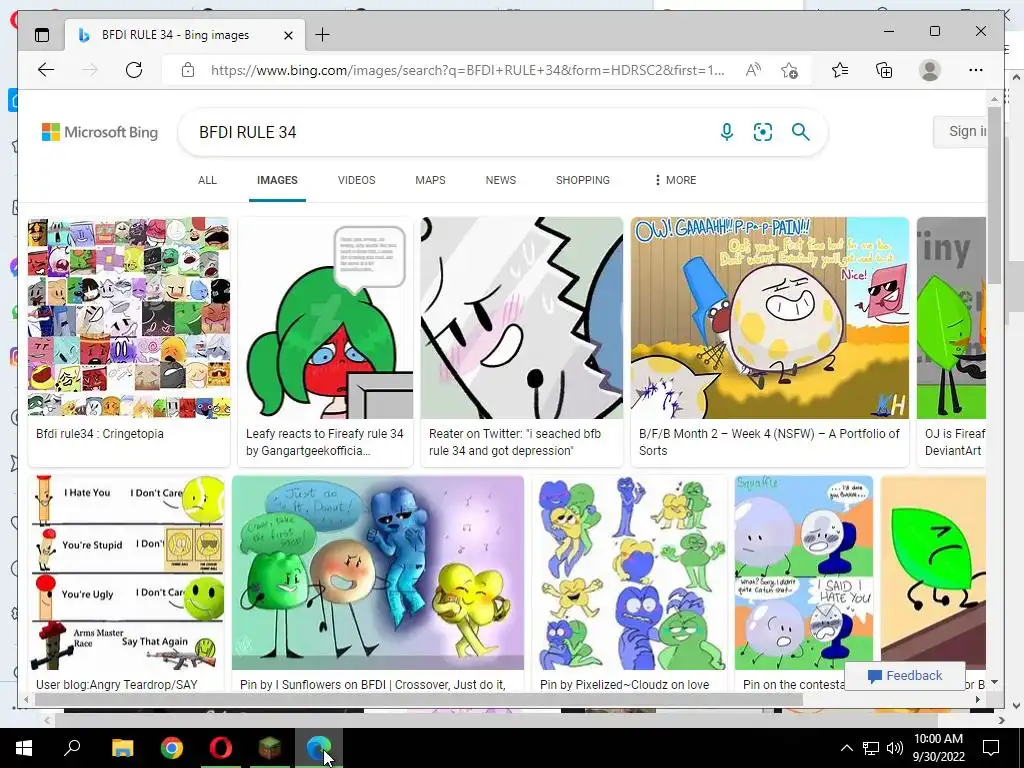Open 'Pin by I Sunflowers on BFDI' image
Screen dimensions: 1024x768
click(378, 573)
